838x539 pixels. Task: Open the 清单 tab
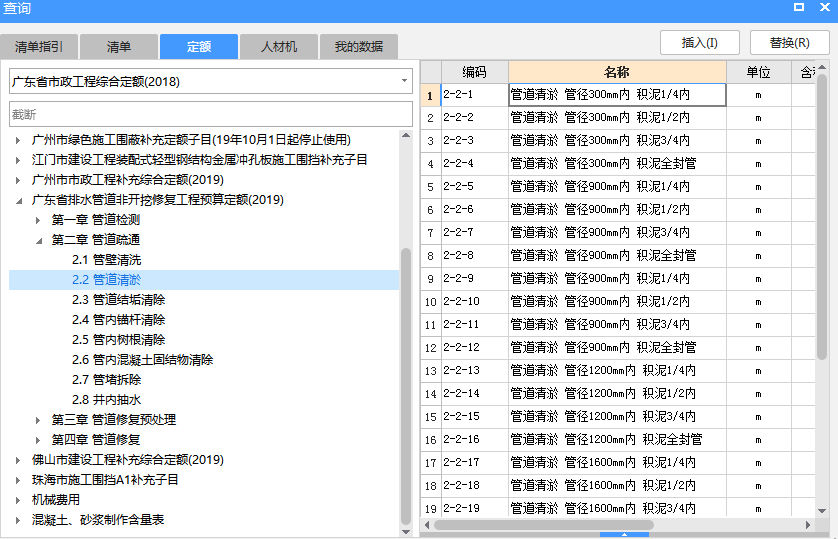point(119,46)
